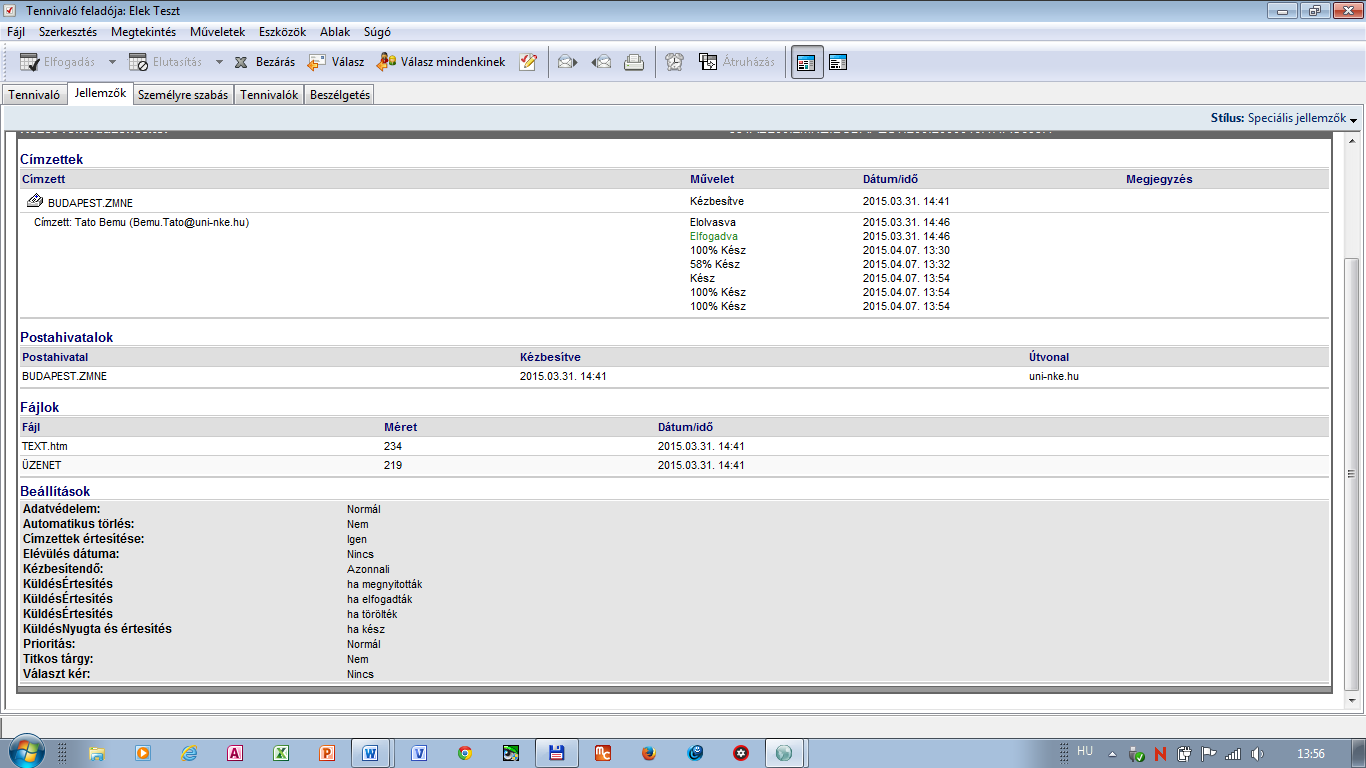Click the floppy disk taskbar icon

557,753
